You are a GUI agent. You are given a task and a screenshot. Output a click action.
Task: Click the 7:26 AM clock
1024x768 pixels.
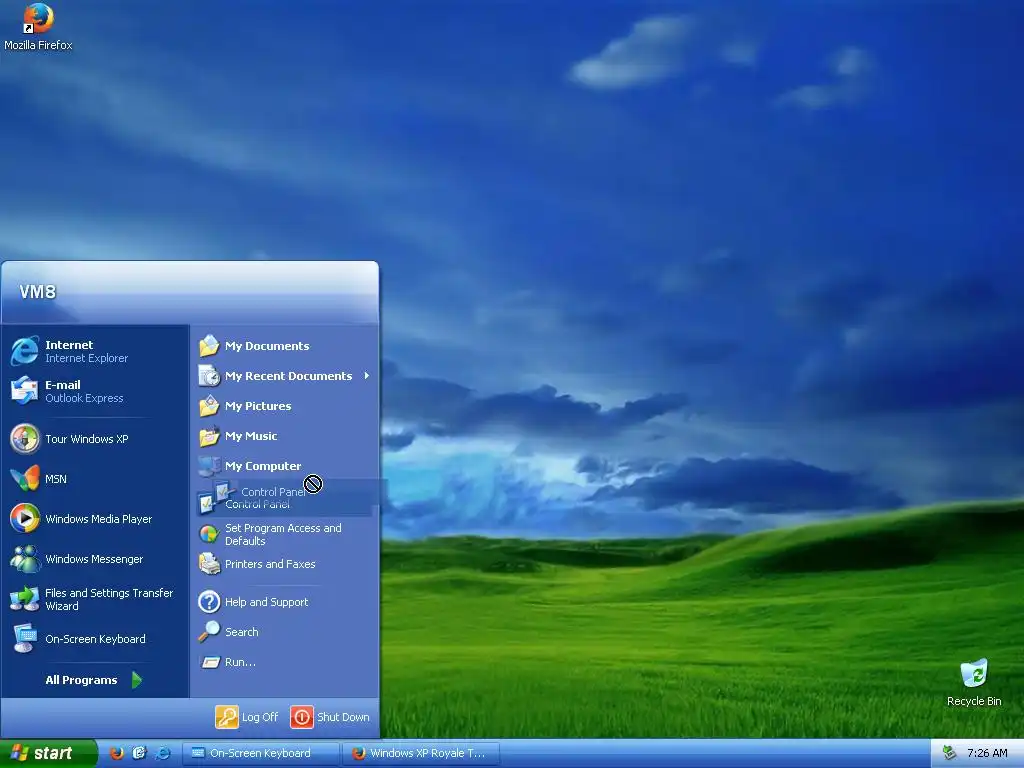click(x=987, y=753)
